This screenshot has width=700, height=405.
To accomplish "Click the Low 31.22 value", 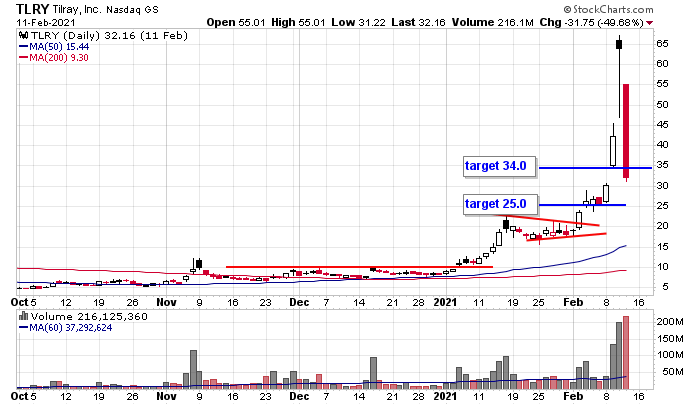I will click(x=358, y=22).
